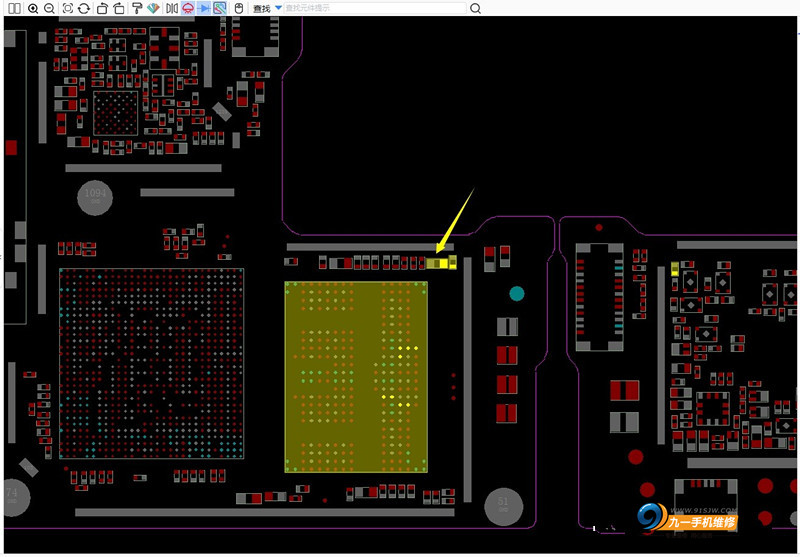Click the zoom out magnifier icon

pyautogui.click(x=49, y=8)
